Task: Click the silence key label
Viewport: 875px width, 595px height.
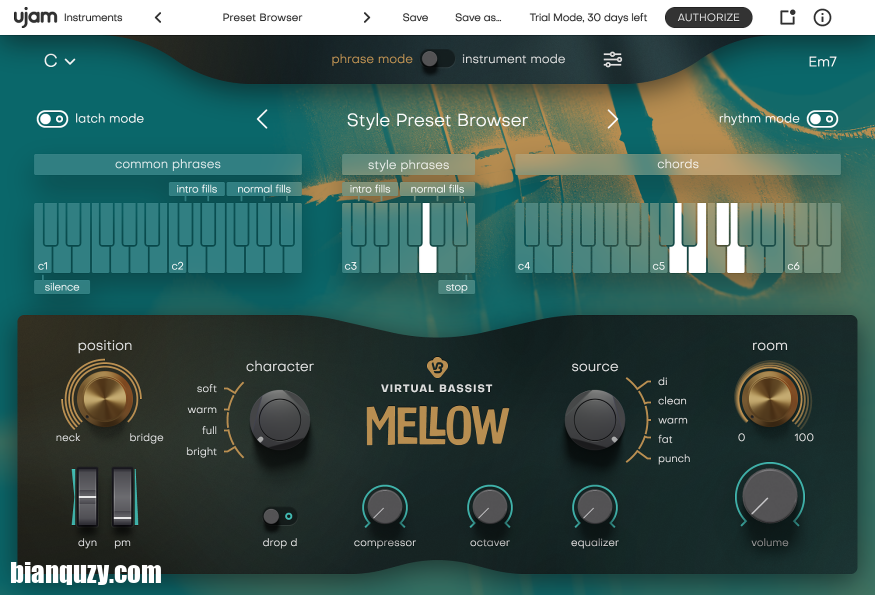Action: pyautogui.click(x=62, y=287)
